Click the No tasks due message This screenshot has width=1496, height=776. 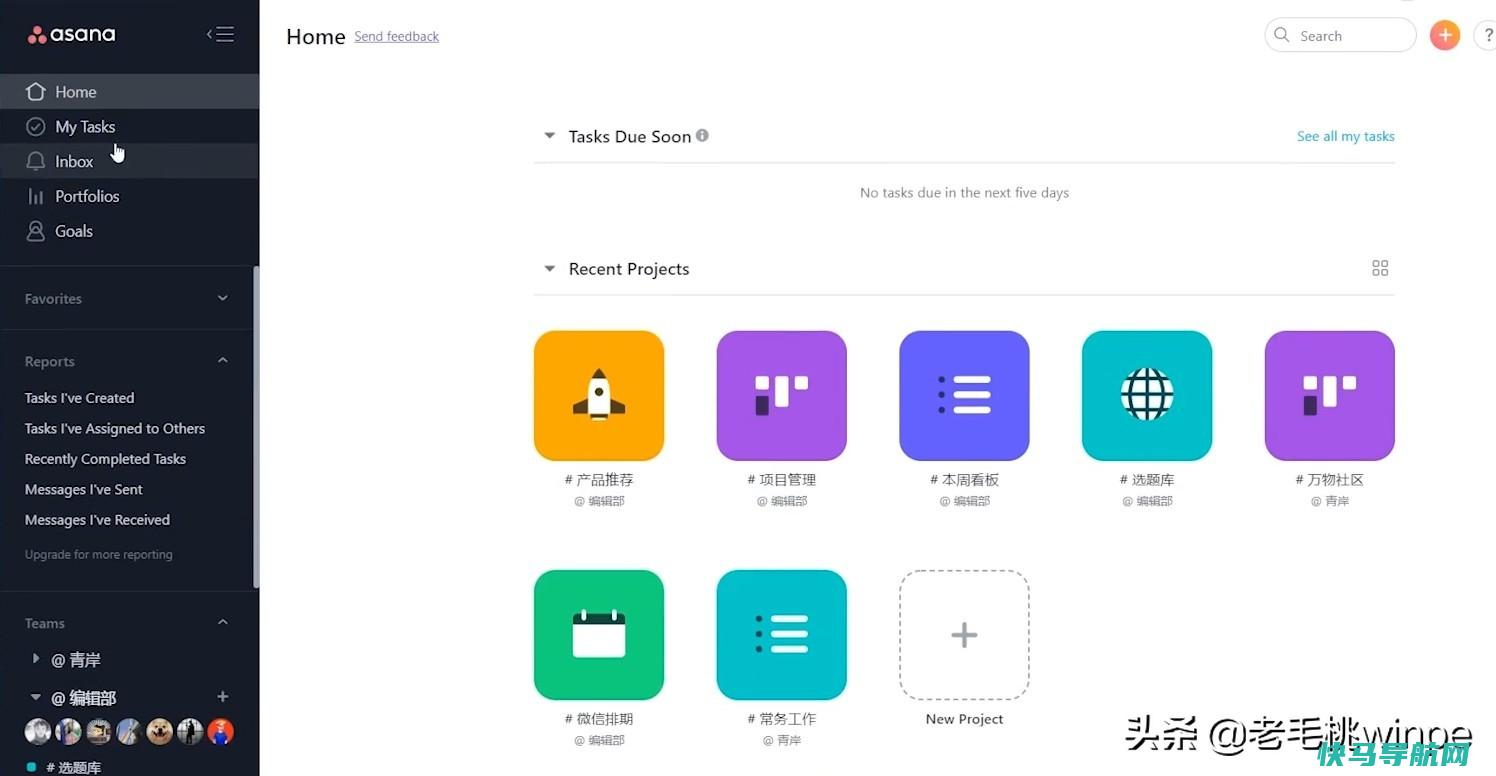coord(964,193)
